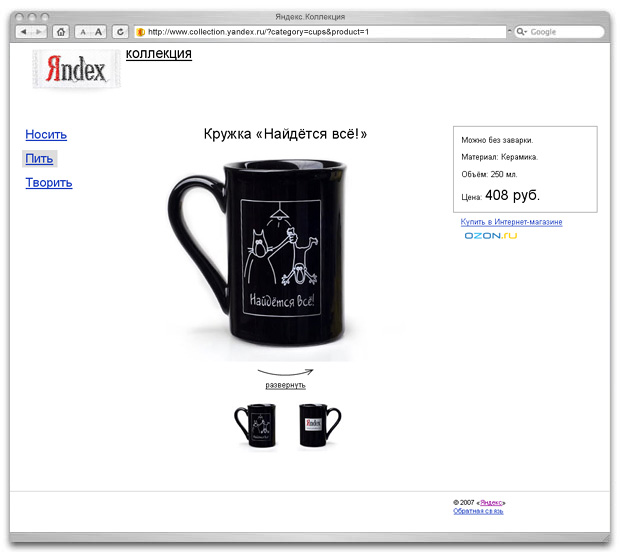This screenshot has height=552, width=620.
Task: Select the second mug thumbnail with Yandex logo
Action: [314, 426]
